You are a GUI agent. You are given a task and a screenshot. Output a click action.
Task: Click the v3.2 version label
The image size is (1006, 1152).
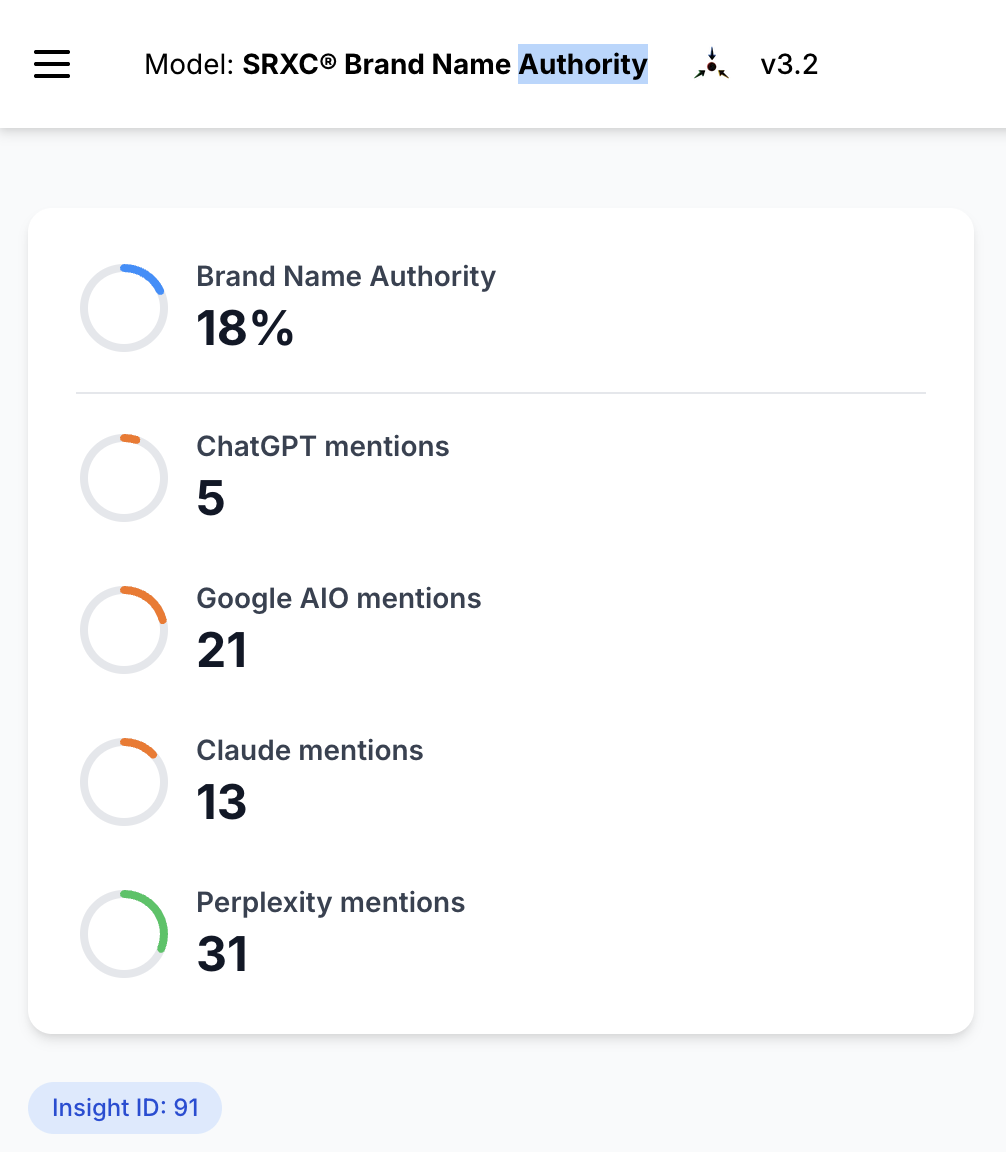pos(789,65)
